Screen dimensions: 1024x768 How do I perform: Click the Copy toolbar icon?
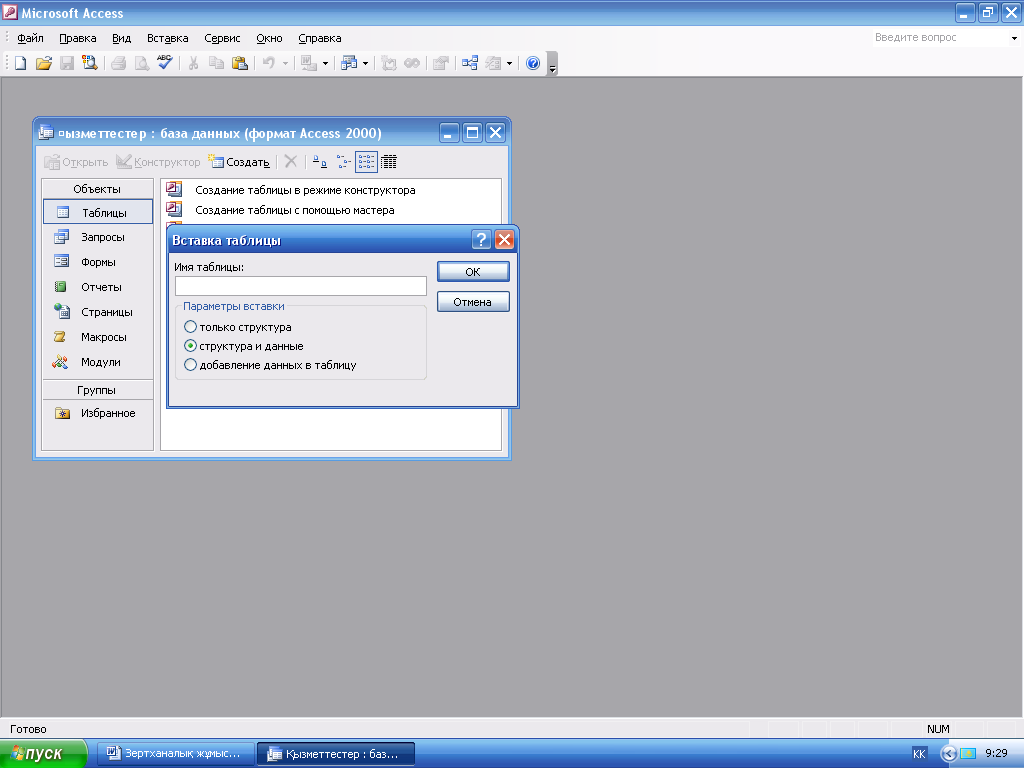[216, 63]
